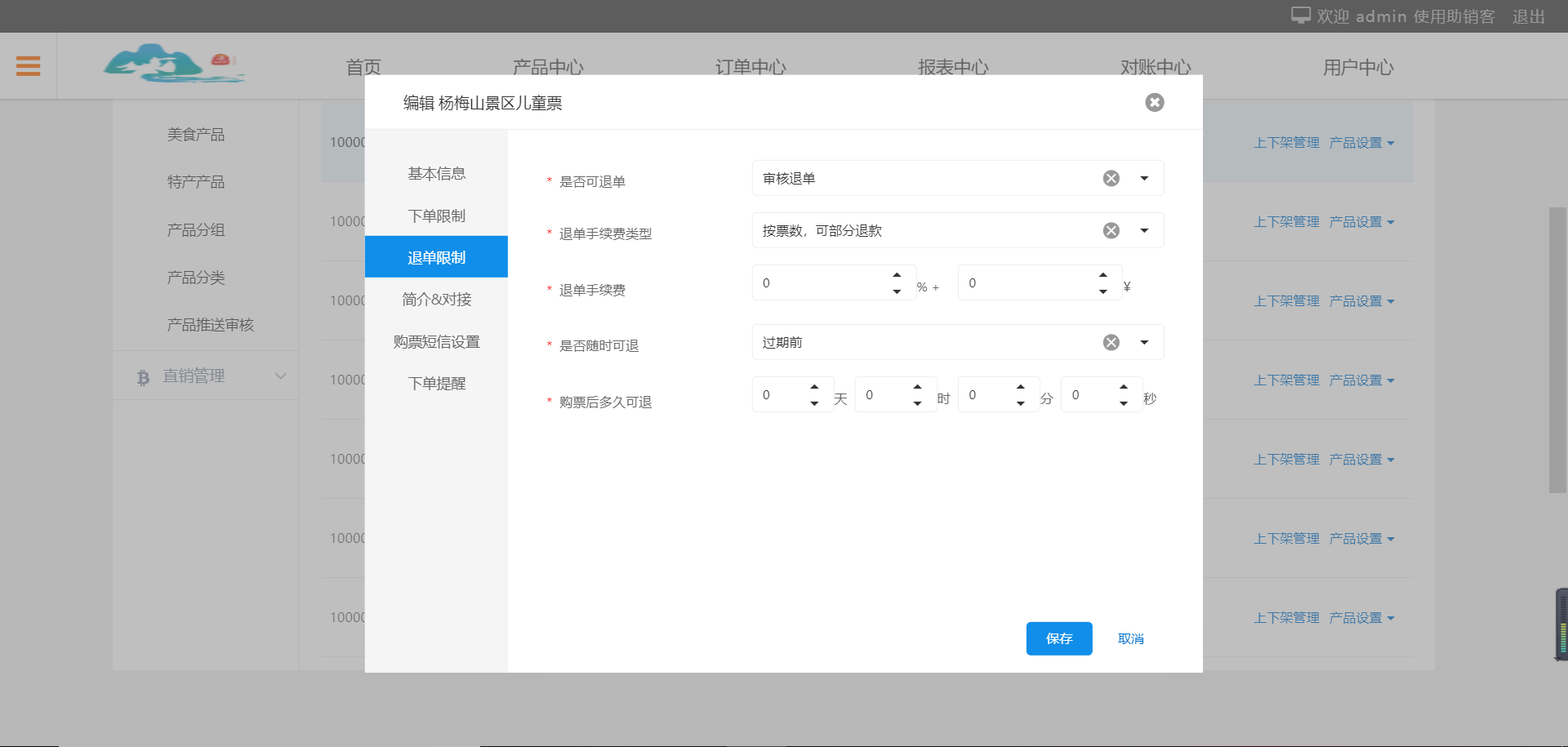Screen dimensions: 1568x747
Task: Clear the 是否随时可退 selection
Action: coord(1111,342)
